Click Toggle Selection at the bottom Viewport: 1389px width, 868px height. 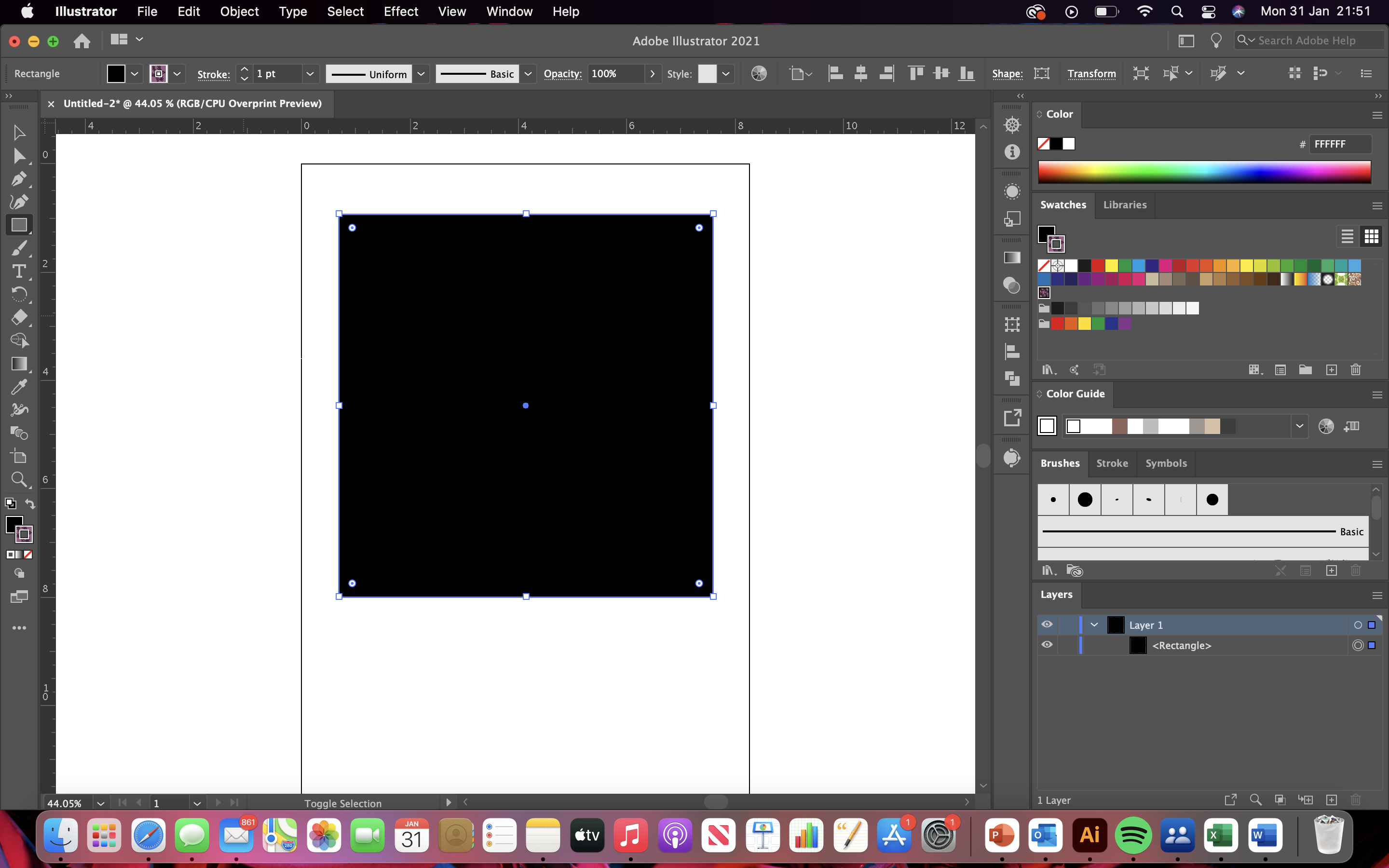(x=342, y=803)
